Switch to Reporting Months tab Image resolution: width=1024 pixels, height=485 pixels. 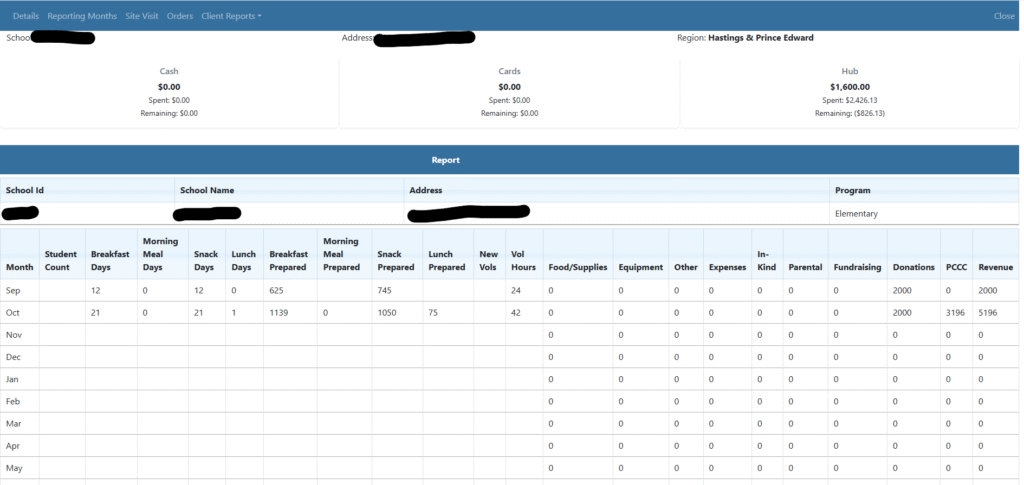(x=82, y=16)
